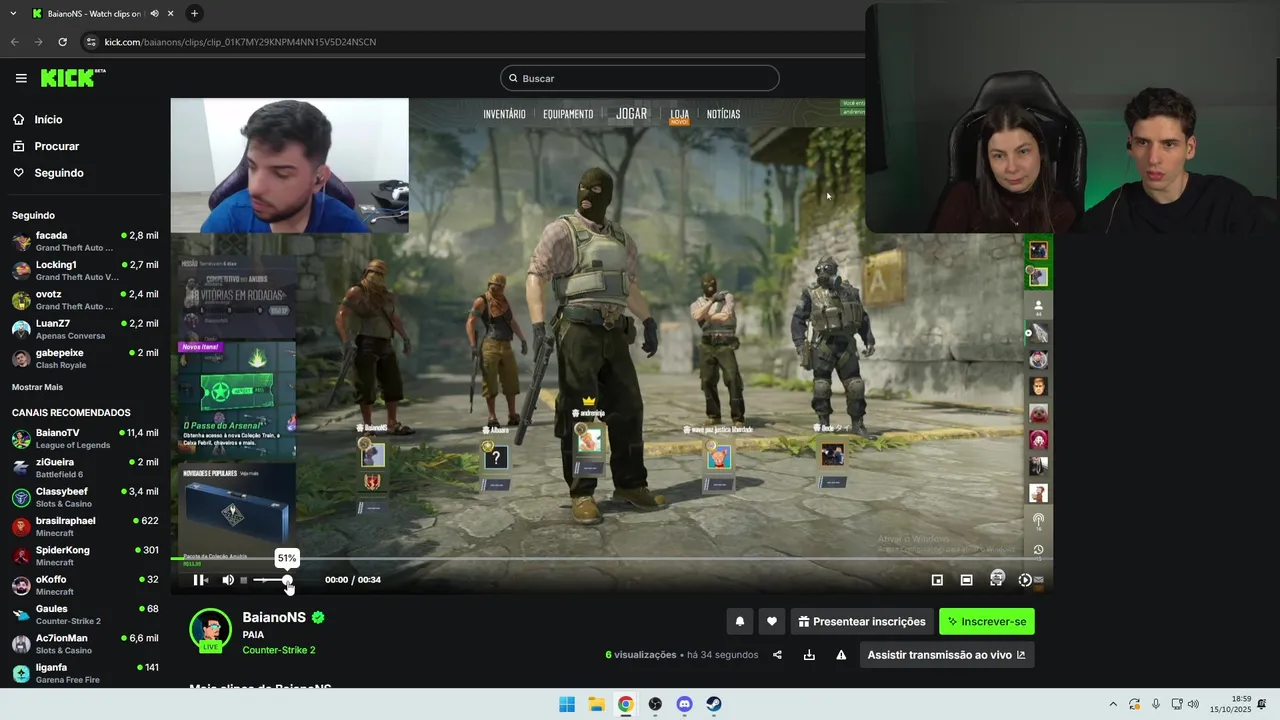Viewport: 1280px width, 720px height.
Task: Follow the channel with the heart button
Action: click(x=771, y=621)
